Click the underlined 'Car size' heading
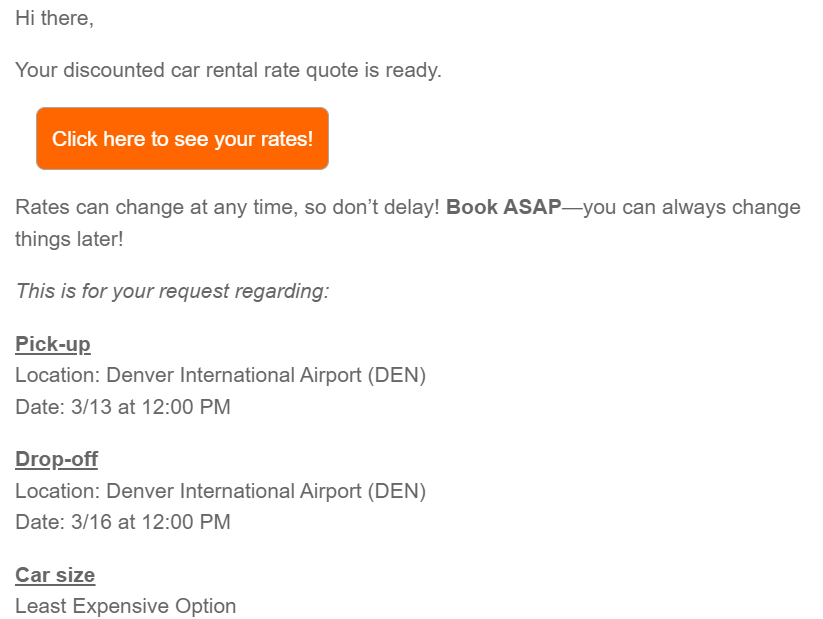The image size is (823, 619). click(x=55, y=575)
